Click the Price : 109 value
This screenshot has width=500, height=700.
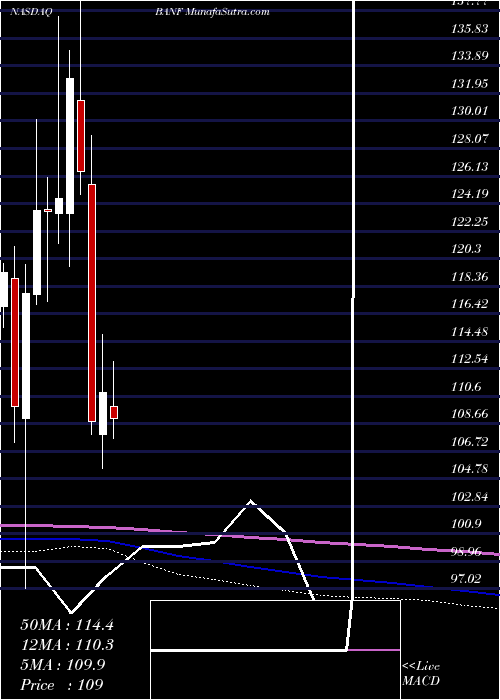(x=62, y=685)
